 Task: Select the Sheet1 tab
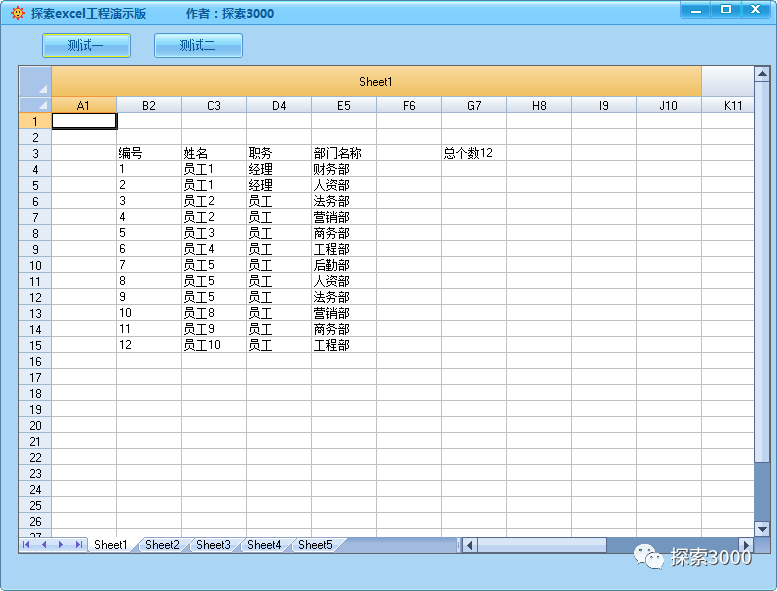click(x=111, y=545)
